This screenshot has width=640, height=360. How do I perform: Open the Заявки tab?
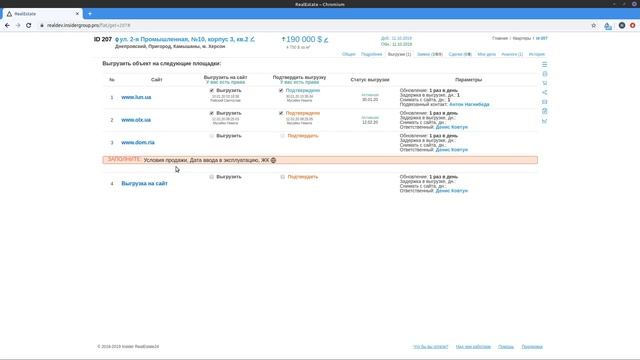[x=430, y=54]
